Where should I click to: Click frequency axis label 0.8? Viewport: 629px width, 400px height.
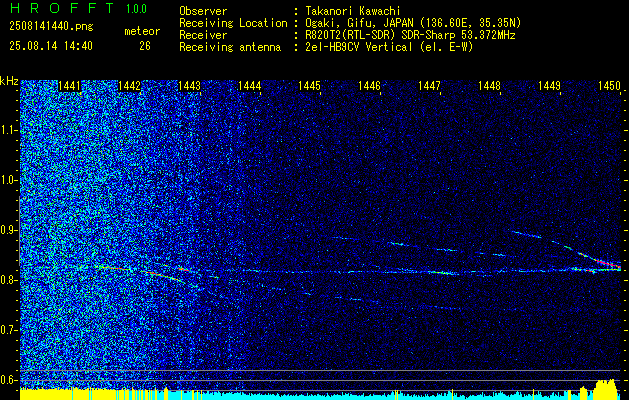coord(8,280)
